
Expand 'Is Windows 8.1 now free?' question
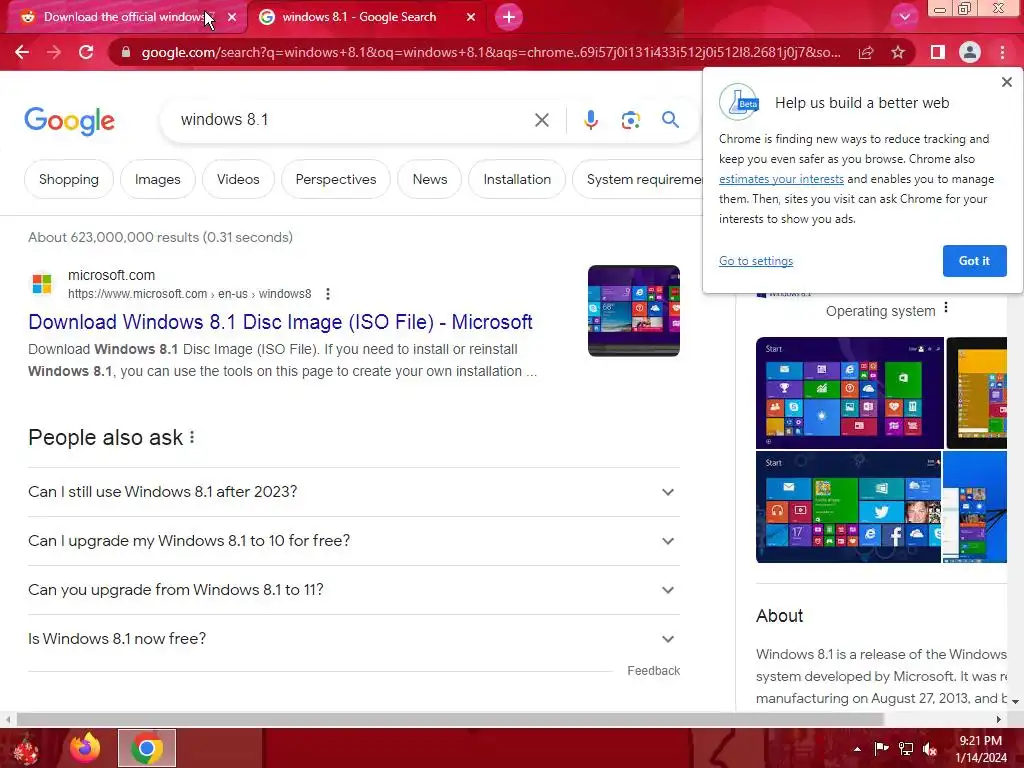click(353, 639)
